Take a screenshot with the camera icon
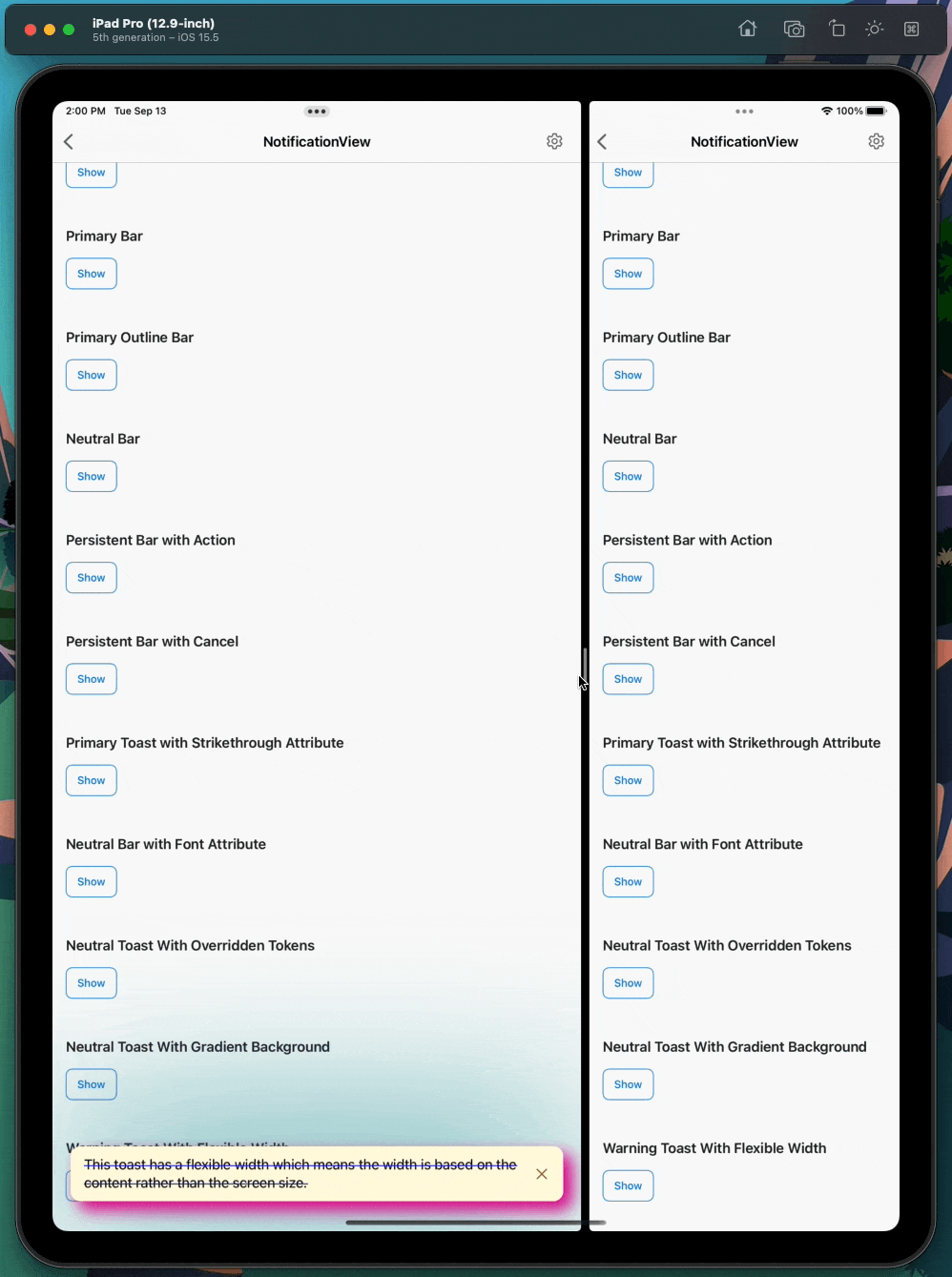The height and width of the screenshot is (1277, 952). pos(794,29)
